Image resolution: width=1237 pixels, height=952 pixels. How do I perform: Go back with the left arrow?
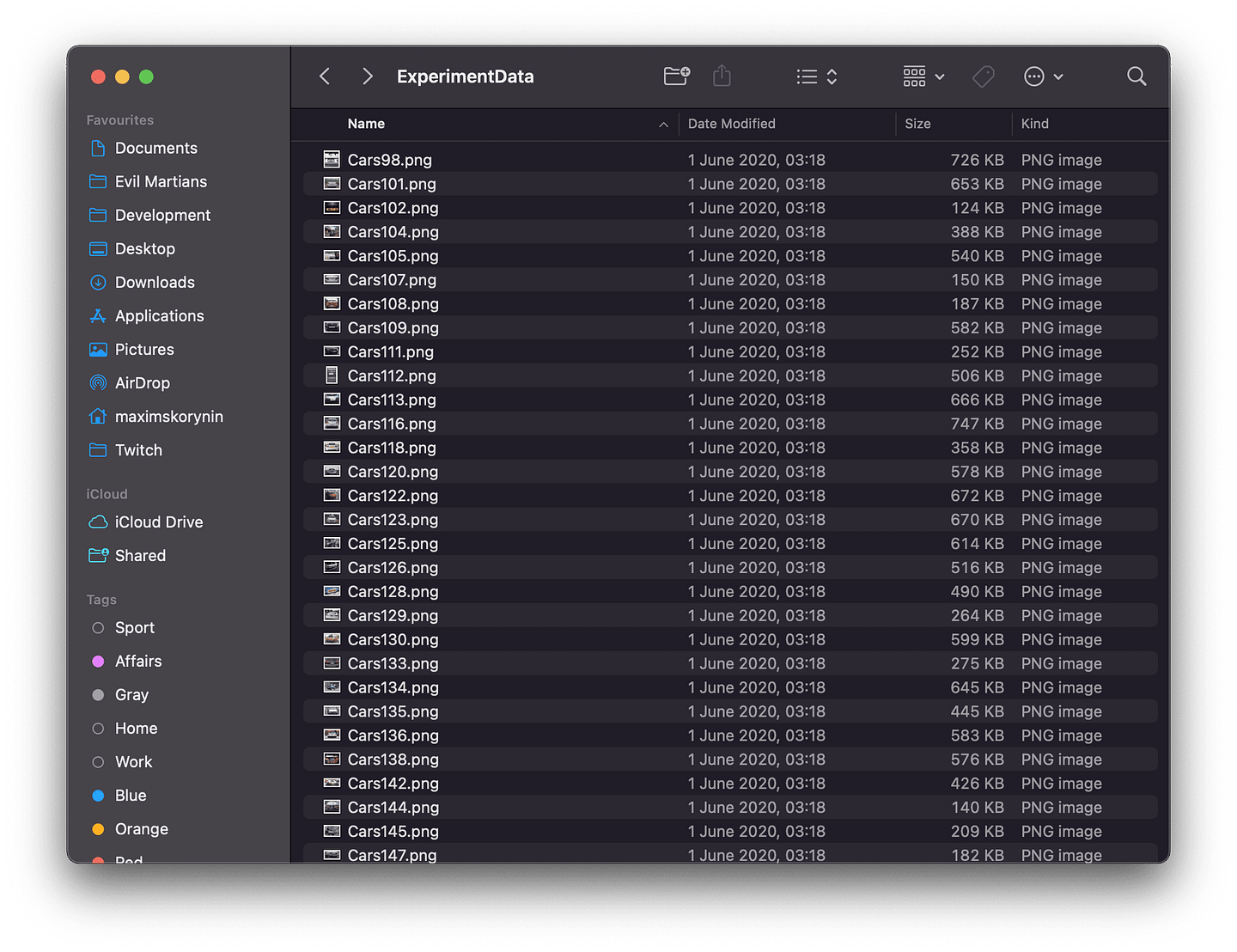(325, 76)
